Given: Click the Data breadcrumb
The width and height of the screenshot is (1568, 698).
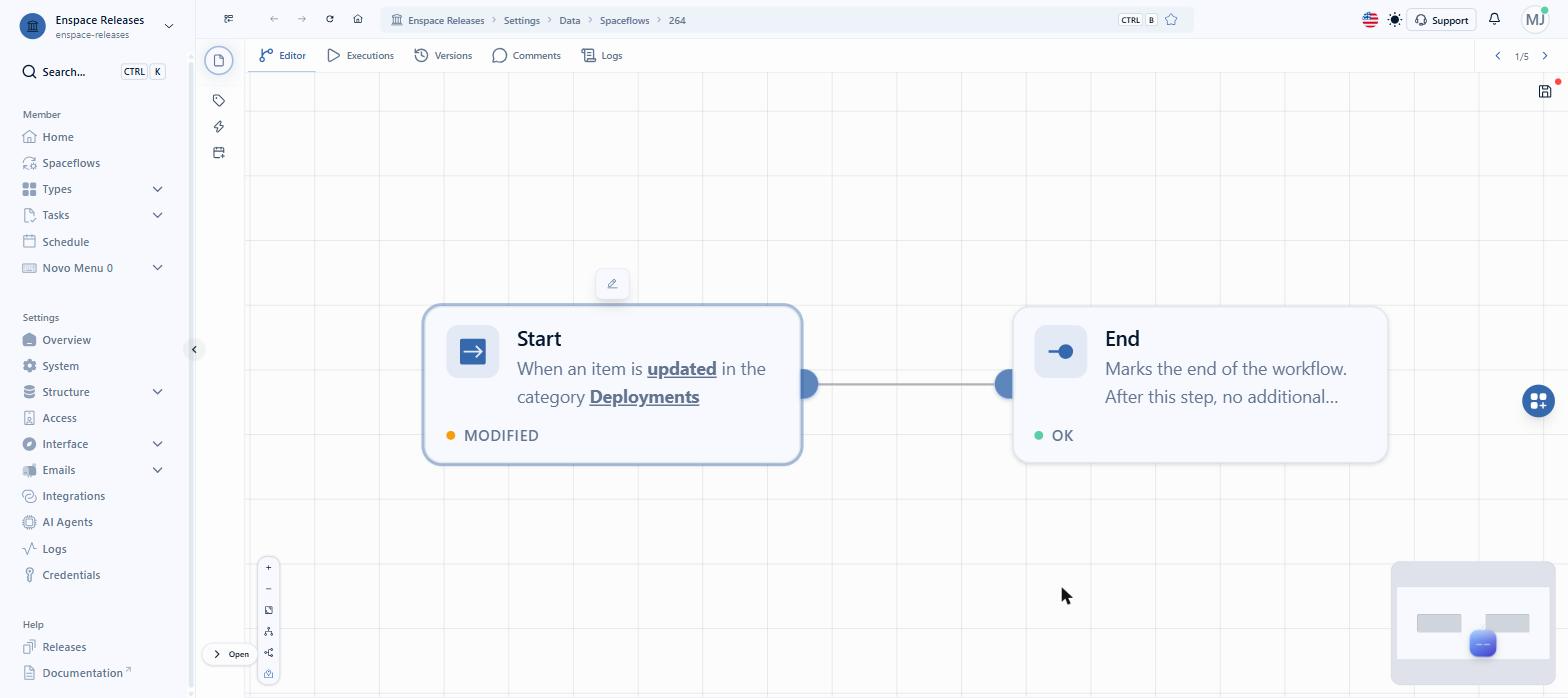Looking at the screenshot, I should (x=569, y=20).
